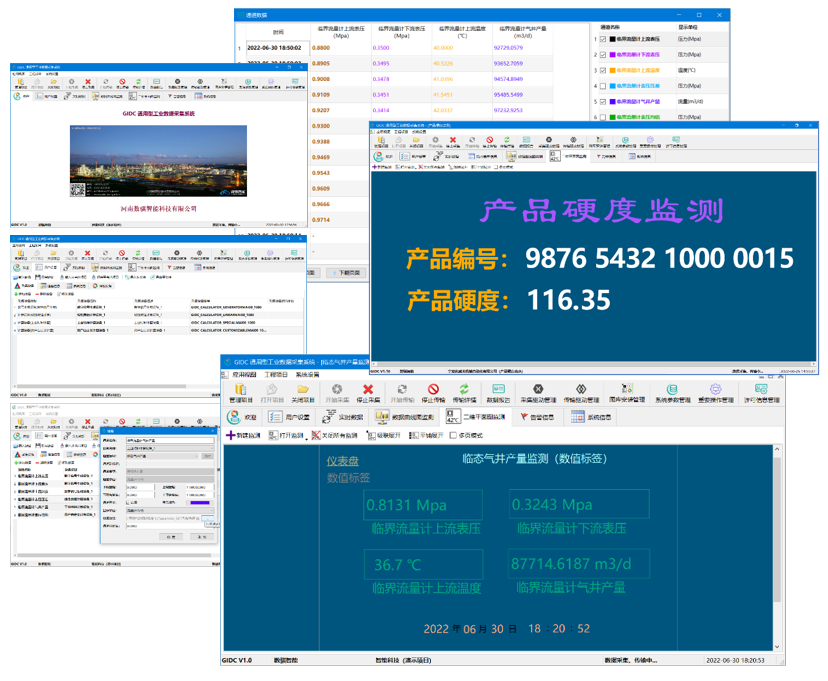
Task: Expand first tree row in device list window
Action: [15, 307]
